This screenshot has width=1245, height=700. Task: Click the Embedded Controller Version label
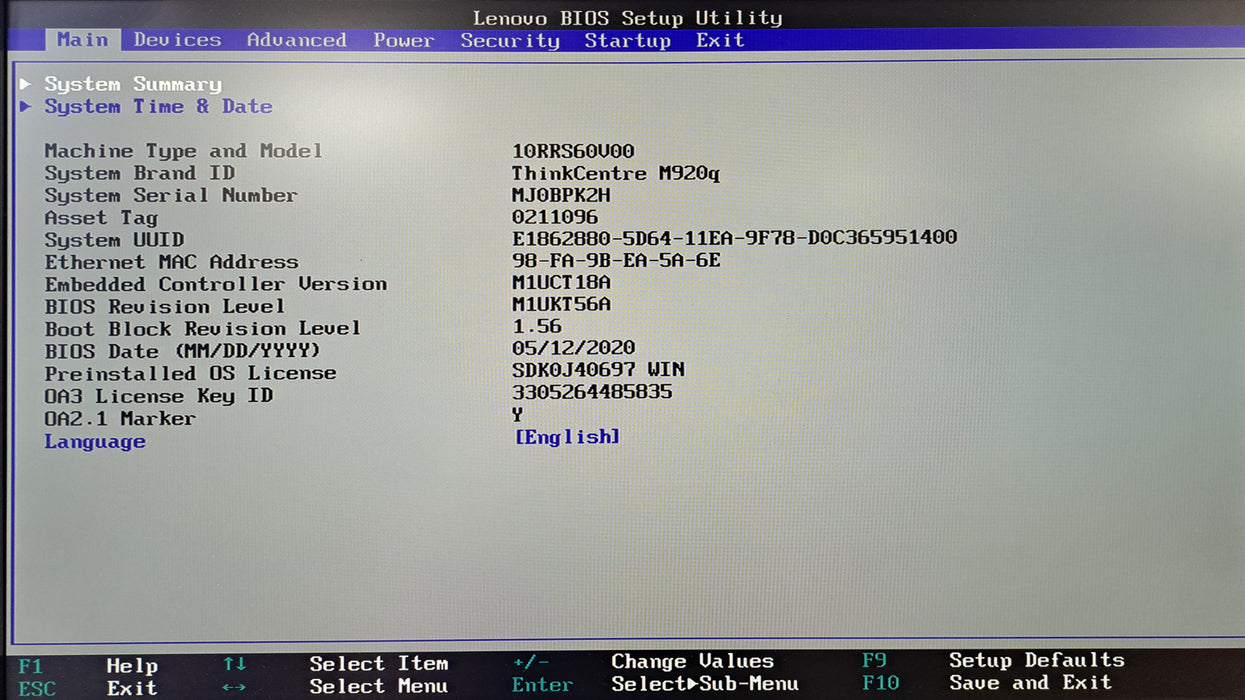[x=215, y=284]
